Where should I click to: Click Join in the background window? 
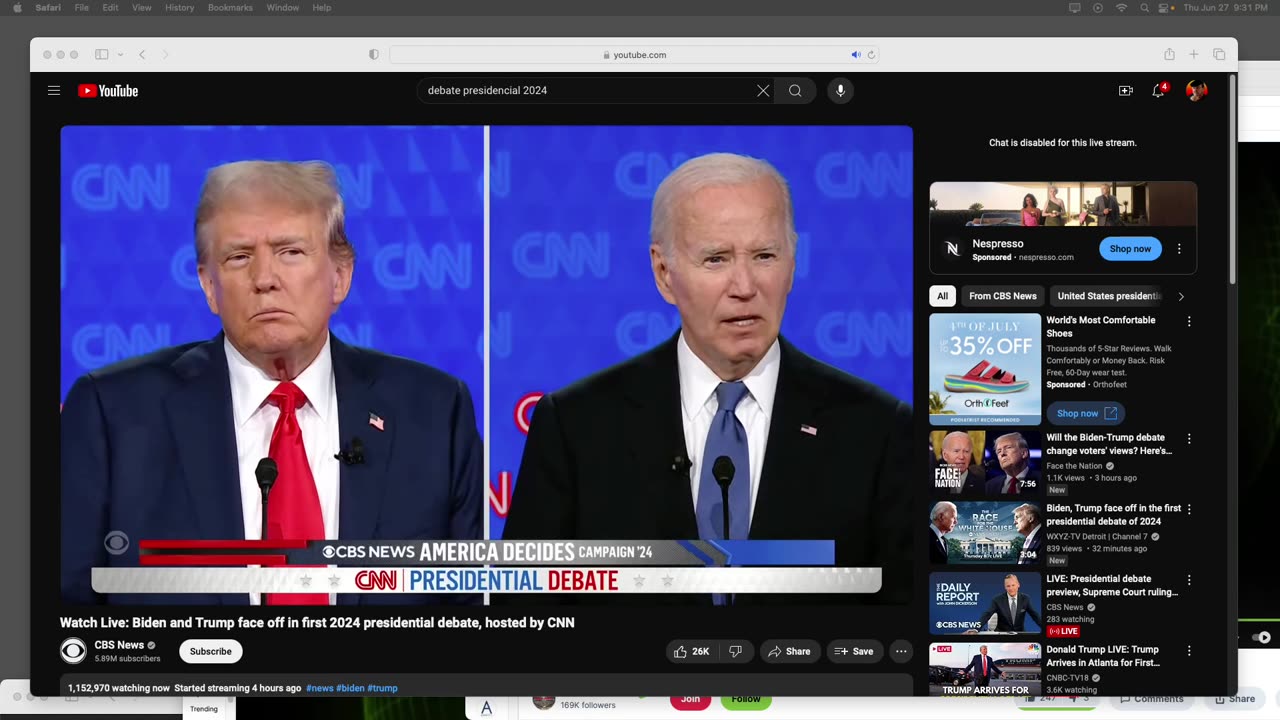690,699
